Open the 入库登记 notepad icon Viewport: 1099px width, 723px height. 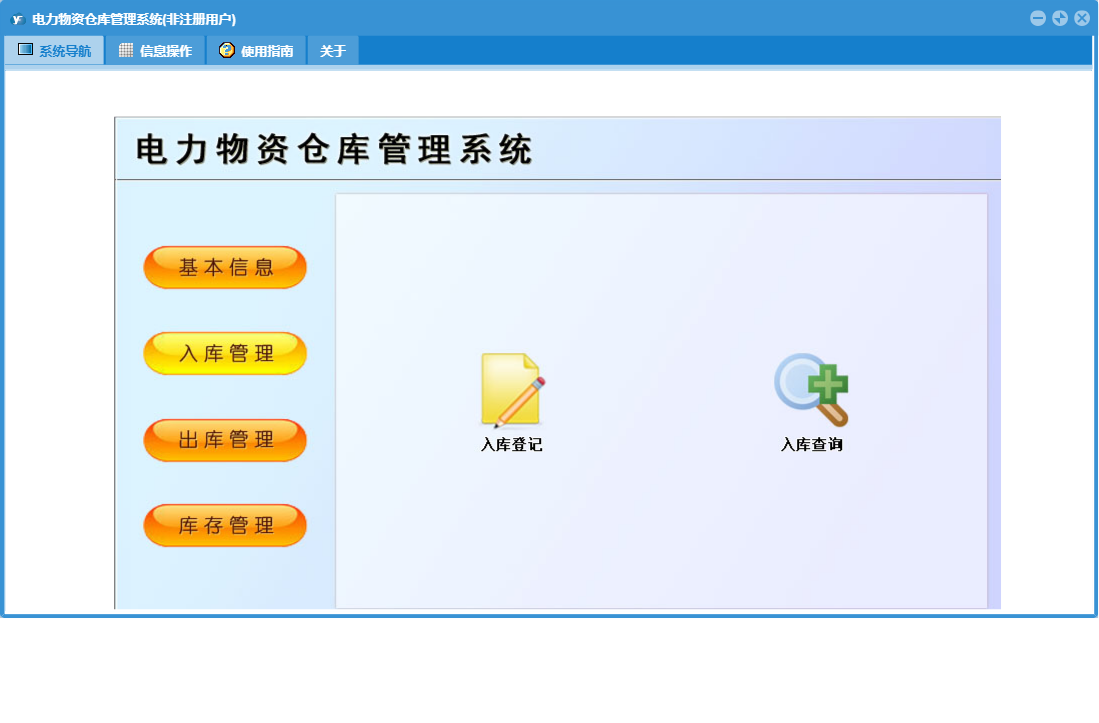point(513,390)
